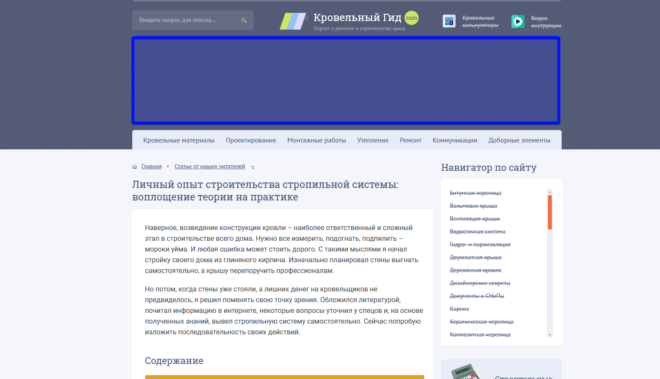Open Композитная черепица navigator link

coord(480,334)
